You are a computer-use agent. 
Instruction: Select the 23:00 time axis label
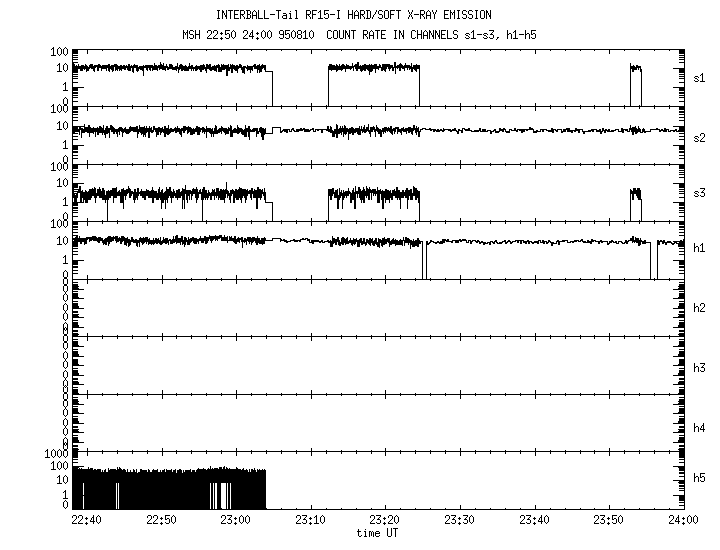[x=235, y=520]
